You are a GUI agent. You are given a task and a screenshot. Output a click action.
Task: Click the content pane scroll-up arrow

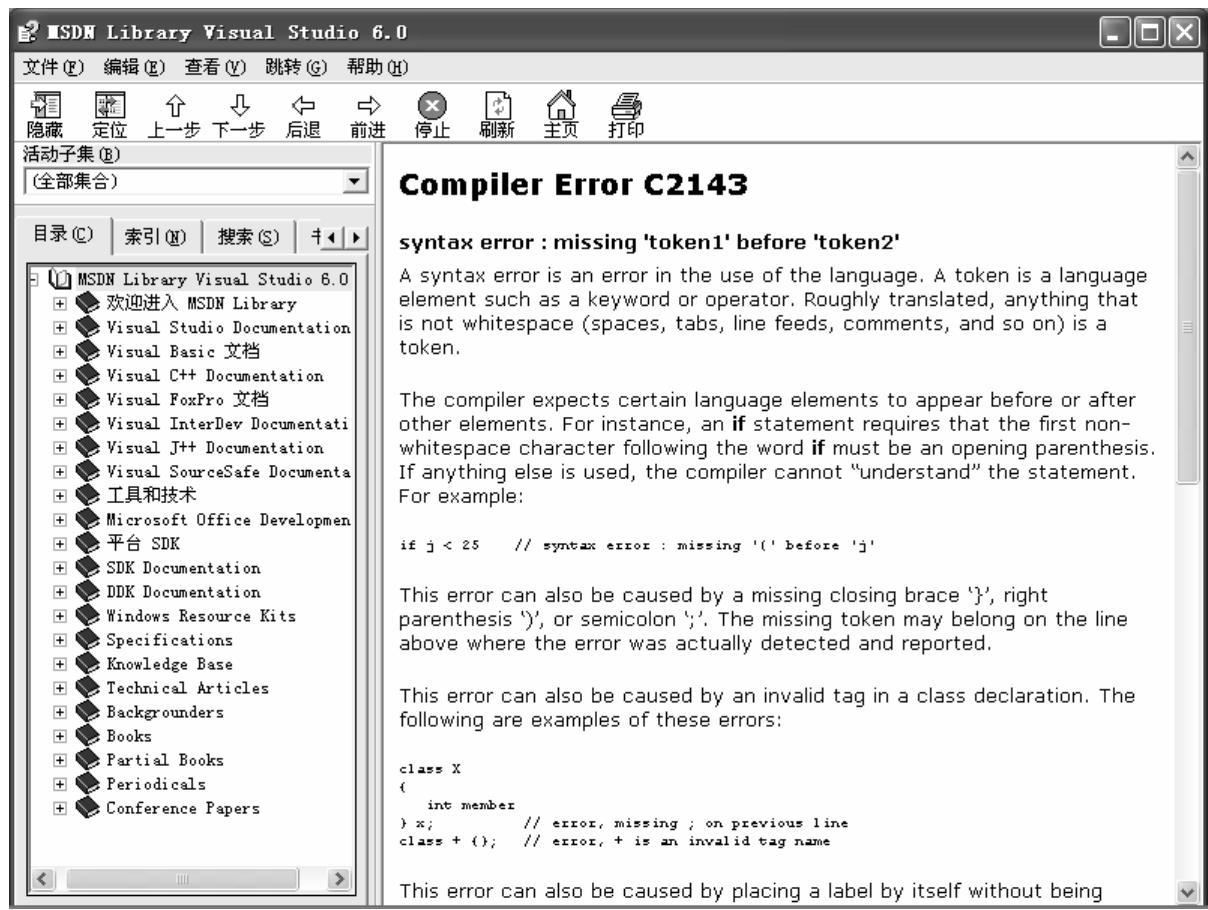(1187, 158)
